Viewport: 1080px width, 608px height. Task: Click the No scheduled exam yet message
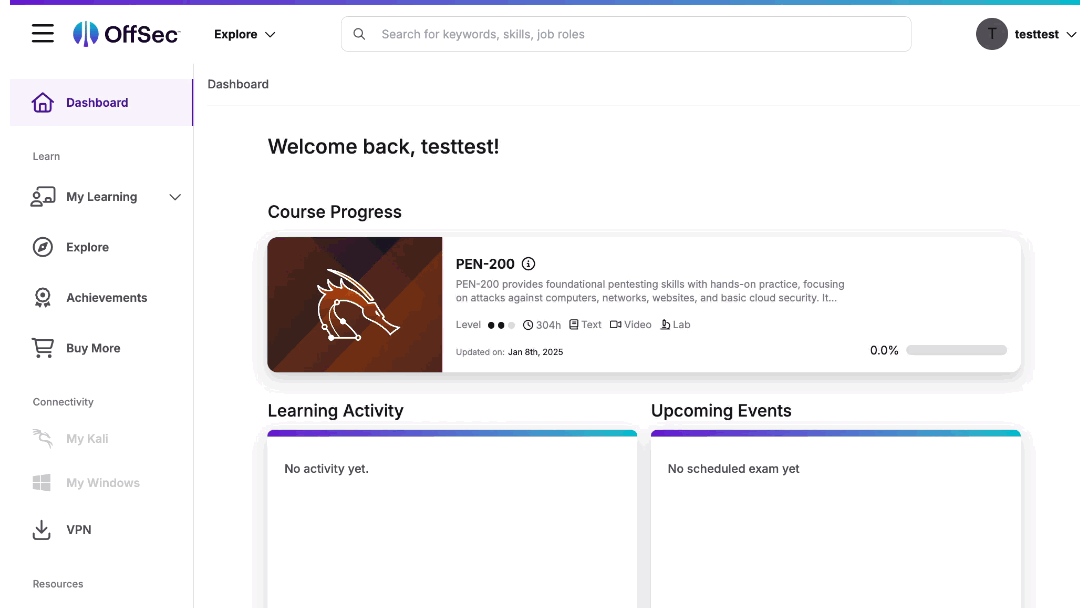tap(733, 468)
